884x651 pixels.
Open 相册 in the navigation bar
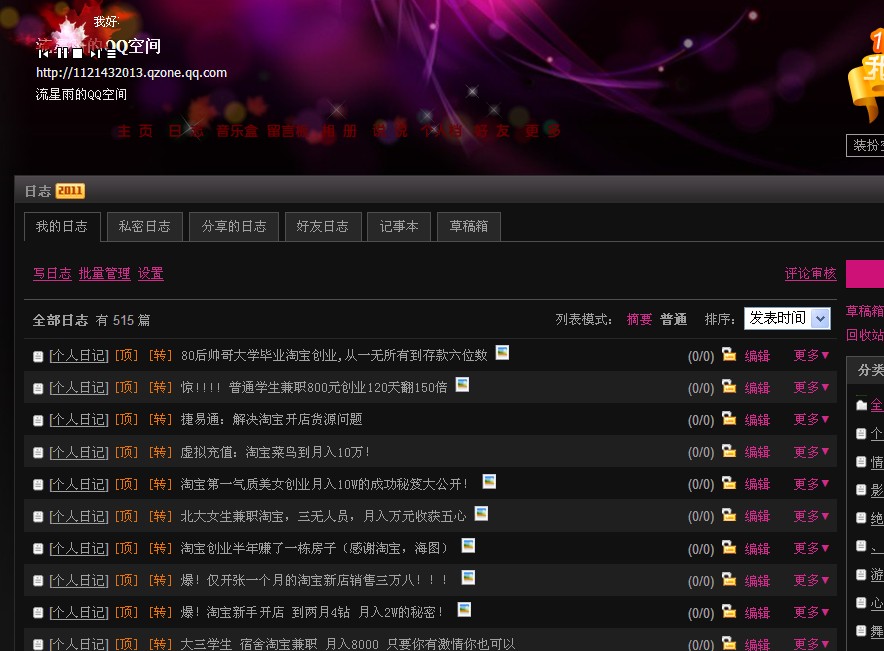[339, 131]
